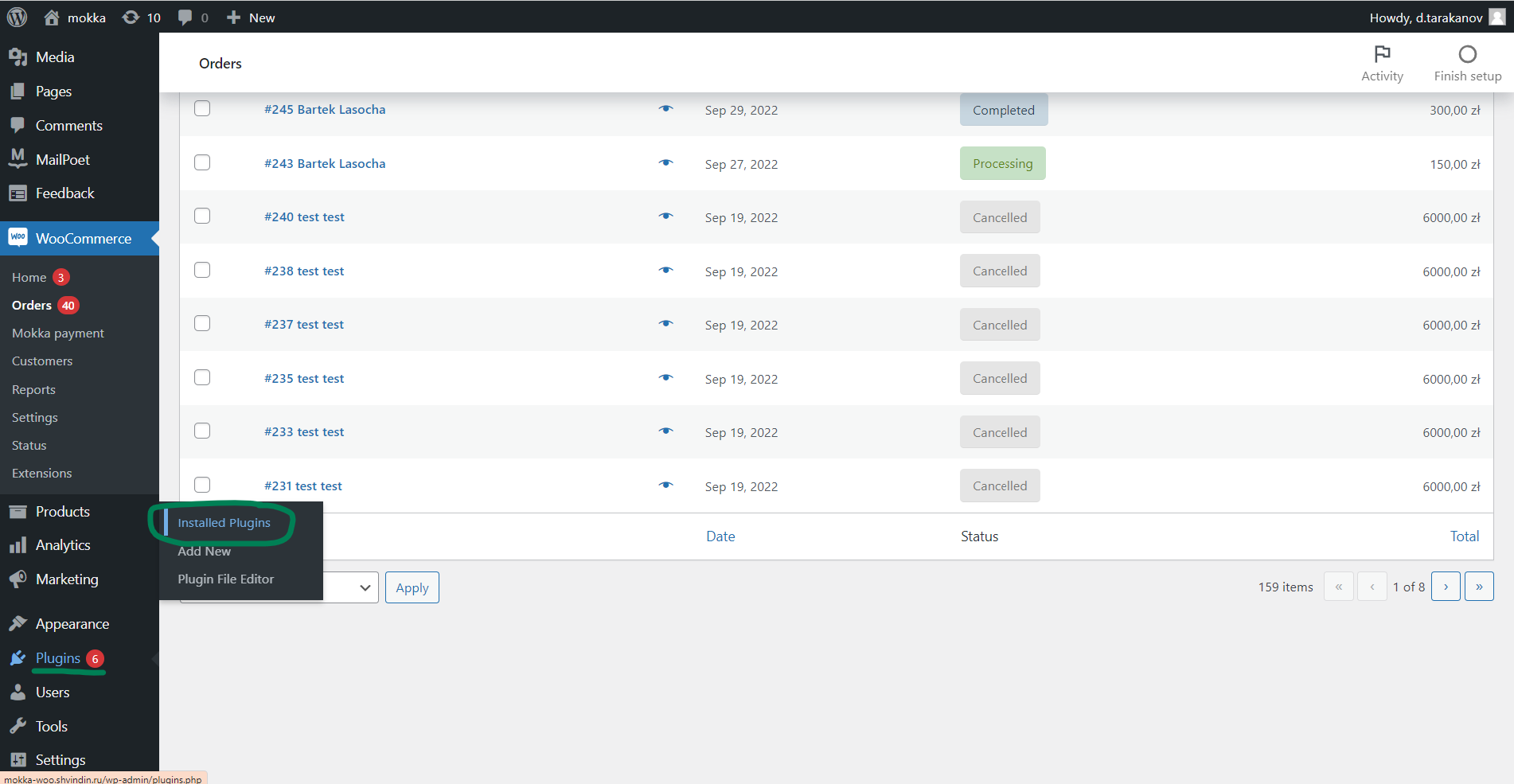
Task: Jump to last page of orders
Action: click(1479, 587)
